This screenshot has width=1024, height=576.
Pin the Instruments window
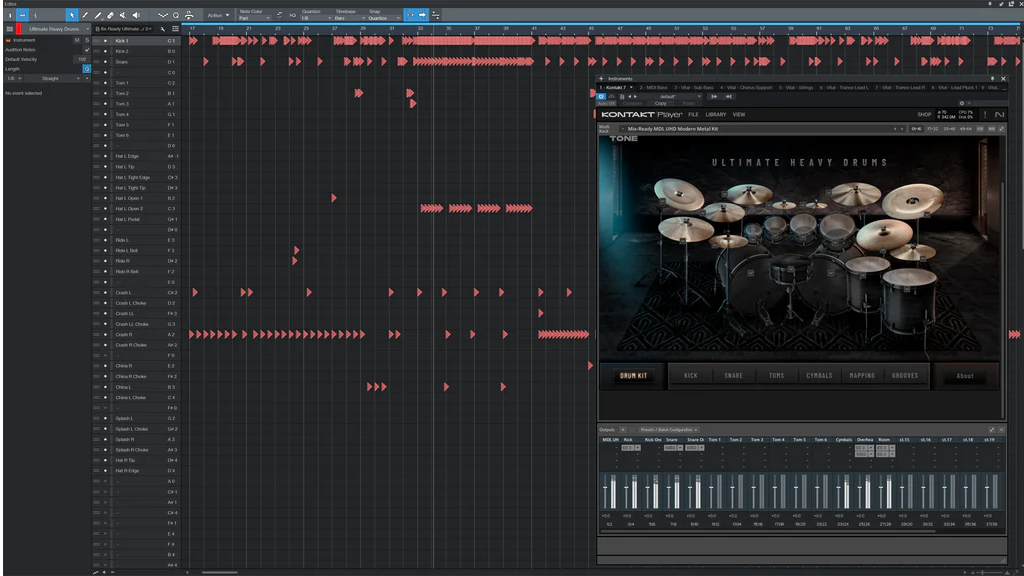(x=993, y=78)
